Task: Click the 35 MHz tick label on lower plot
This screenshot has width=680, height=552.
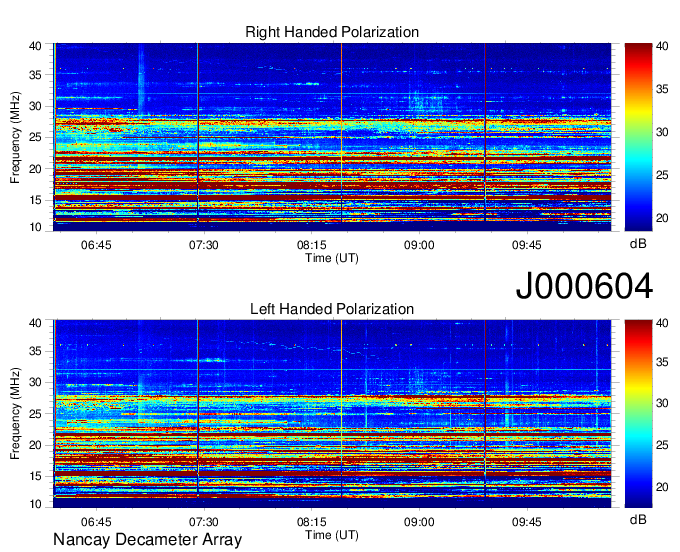Action: [x=35, y=351]
